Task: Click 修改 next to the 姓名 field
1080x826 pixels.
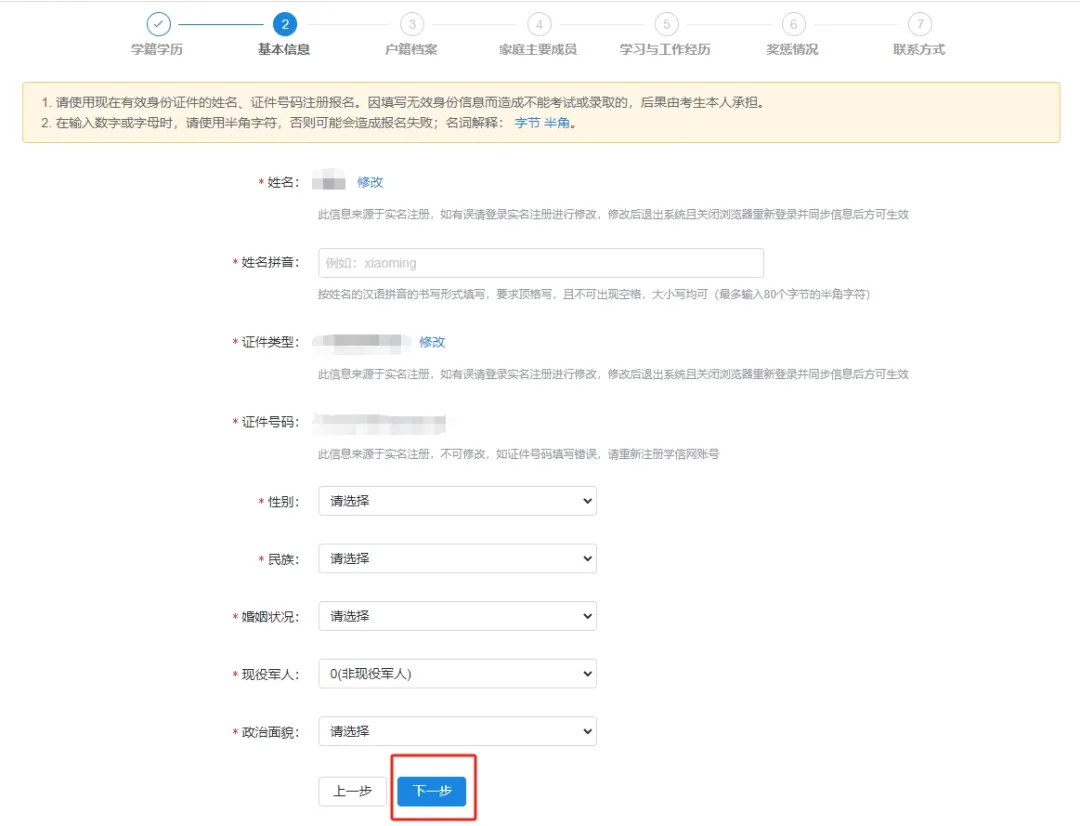Action: tap(370, 183)
